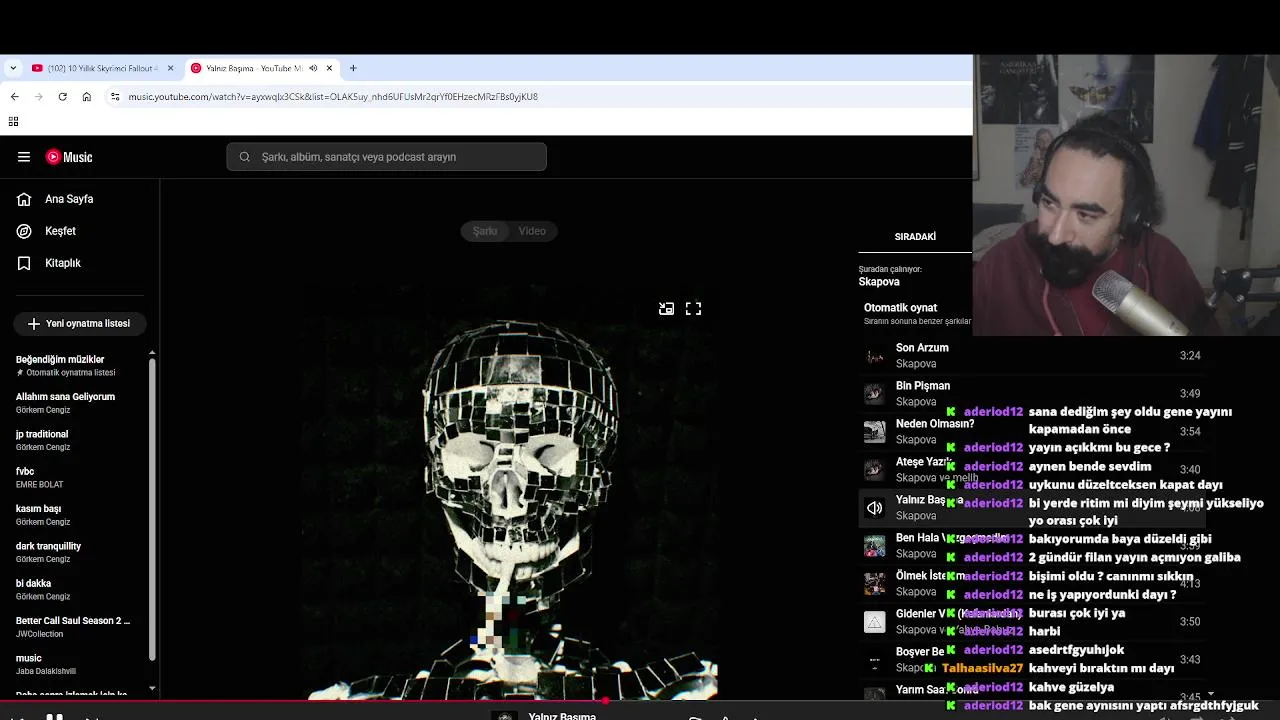Enter fullscreen from the player

click(x=693, y=309)
